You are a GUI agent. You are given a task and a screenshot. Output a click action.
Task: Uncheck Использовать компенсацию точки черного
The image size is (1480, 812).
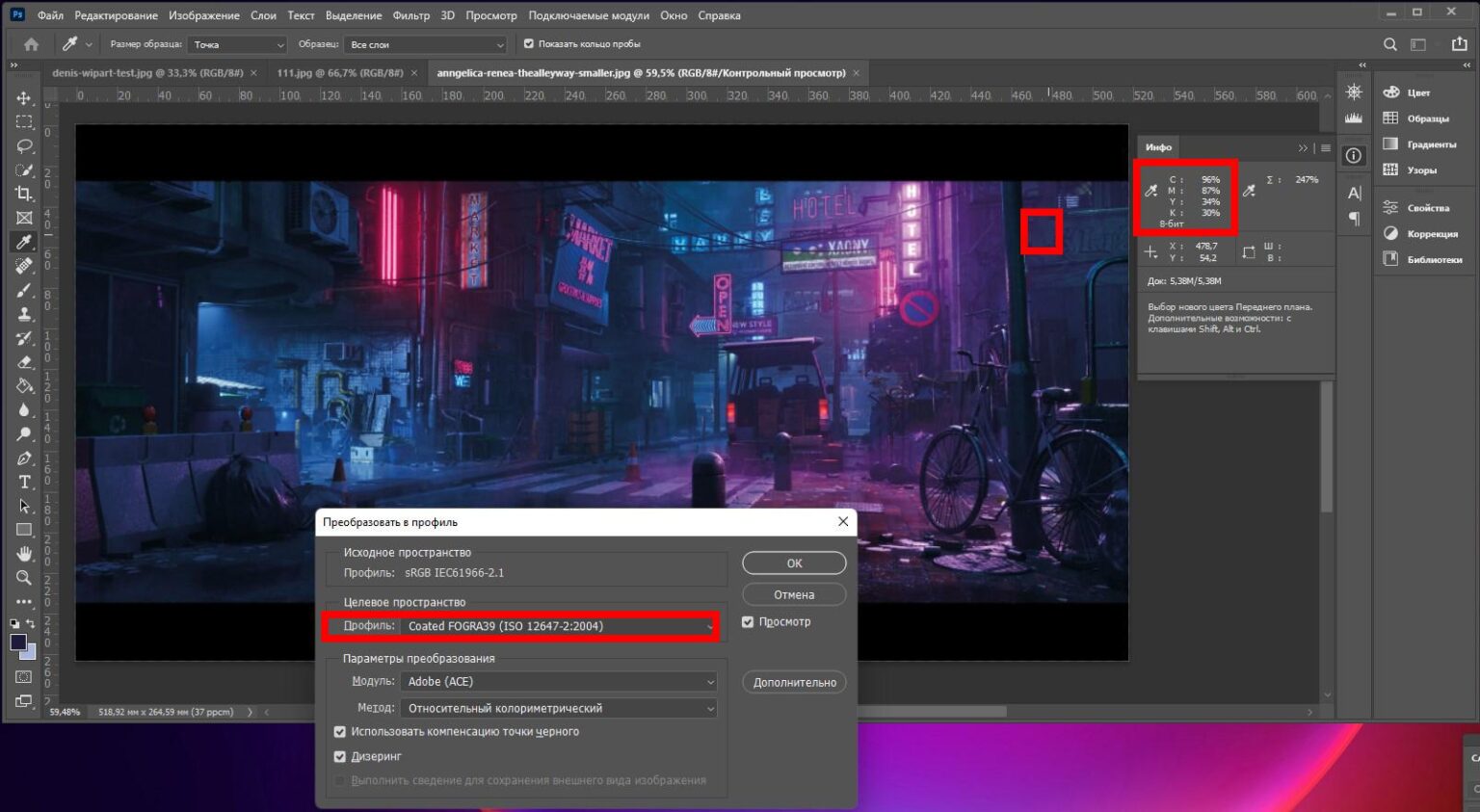click(x=339, y=732)
